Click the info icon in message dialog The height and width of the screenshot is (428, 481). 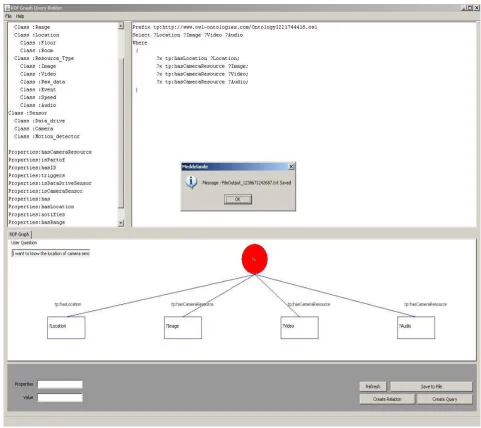coord(191,182)
